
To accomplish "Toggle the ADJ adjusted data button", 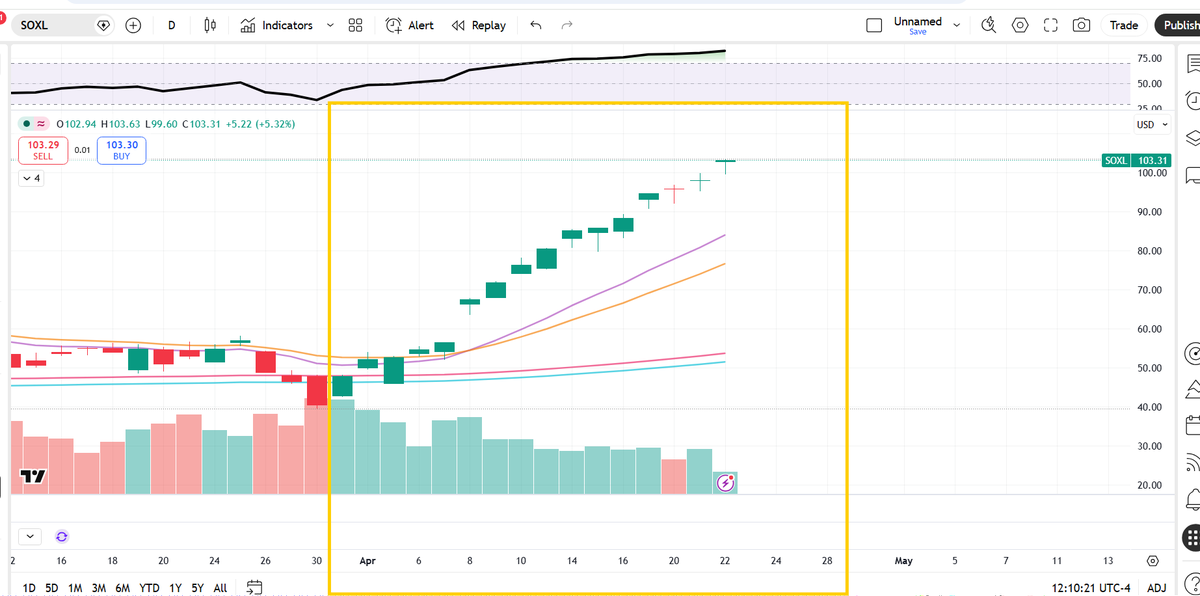I will coord(1156,588).
